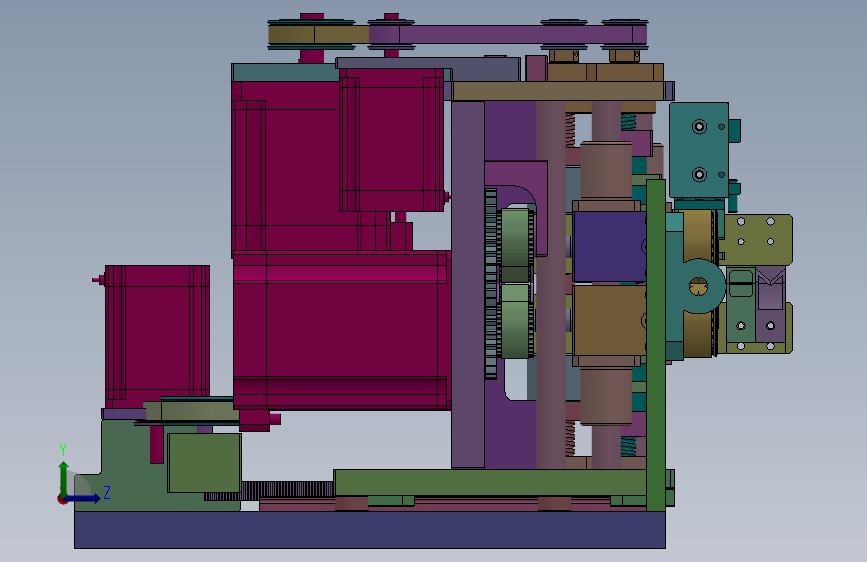The height and width of the screenshot is (562, 867).
Task: Select the teal bracket with two round screws
Action: pos(699,150)
